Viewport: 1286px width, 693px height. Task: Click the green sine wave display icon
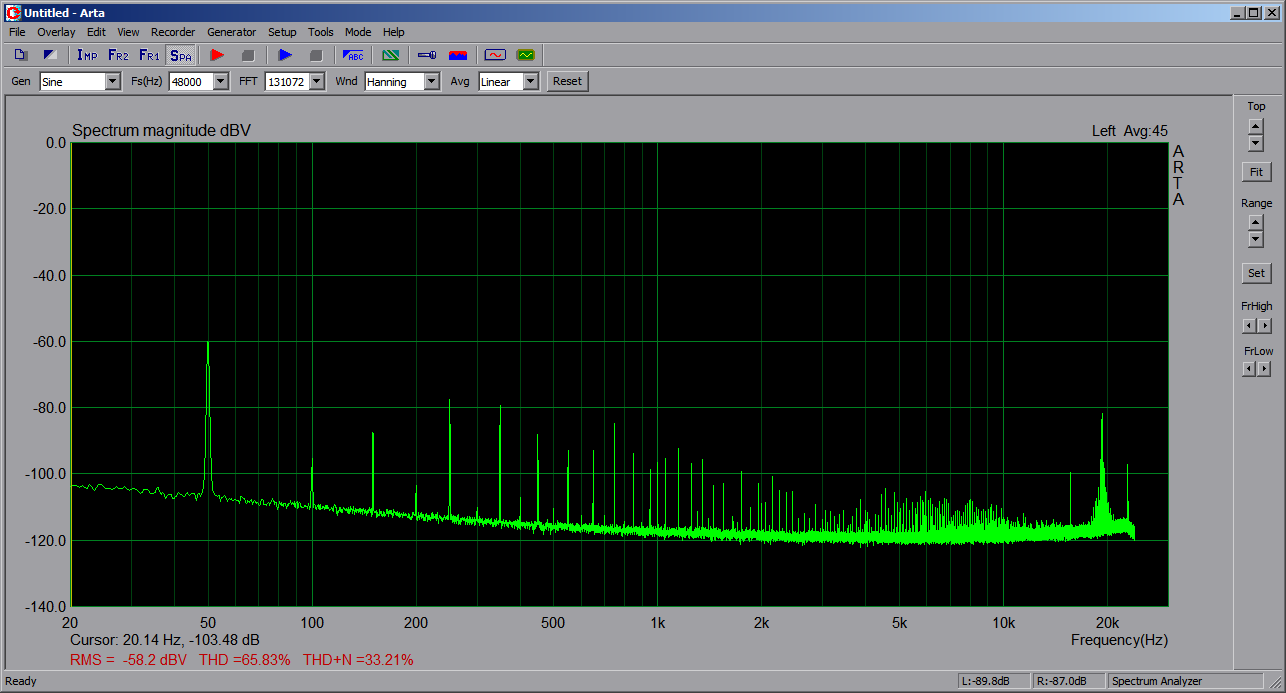click(x=526, y=55)
